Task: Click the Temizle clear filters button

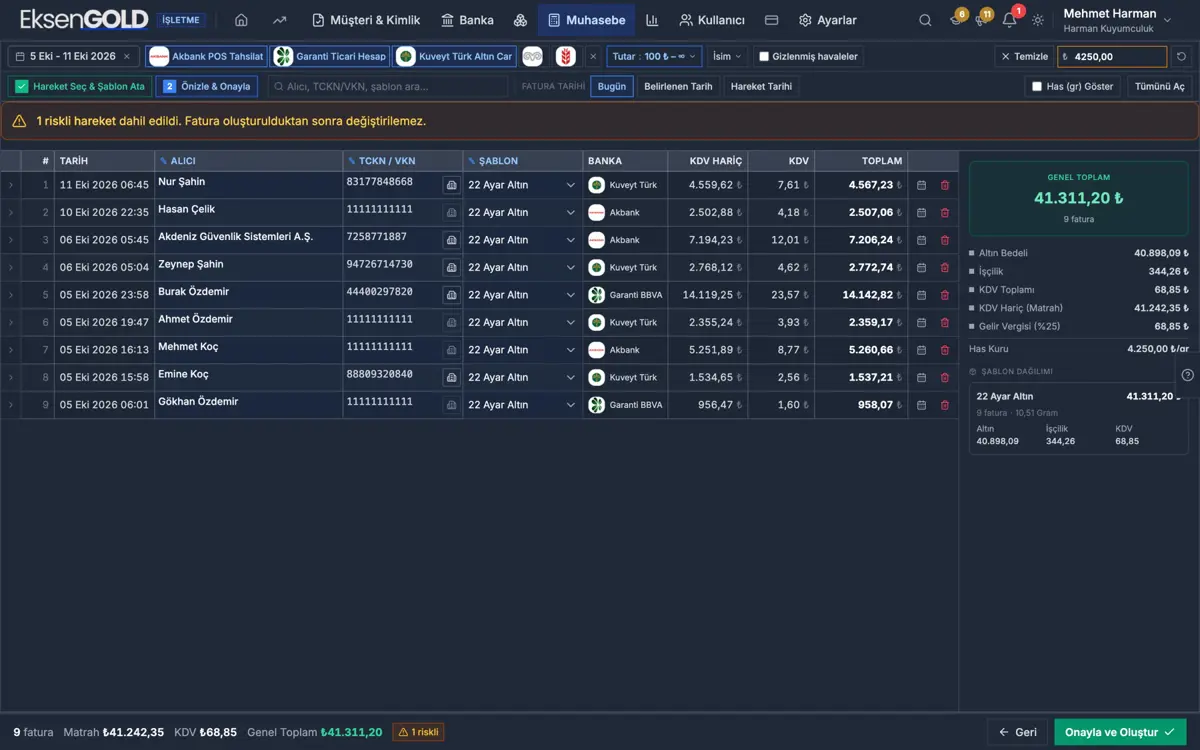Action: pos(1024,57)
